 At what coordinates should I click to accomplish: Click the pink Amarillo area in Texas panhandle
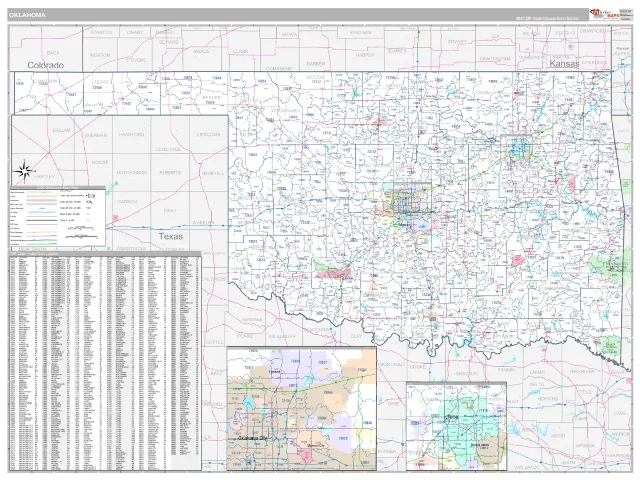tap(114, 218)
